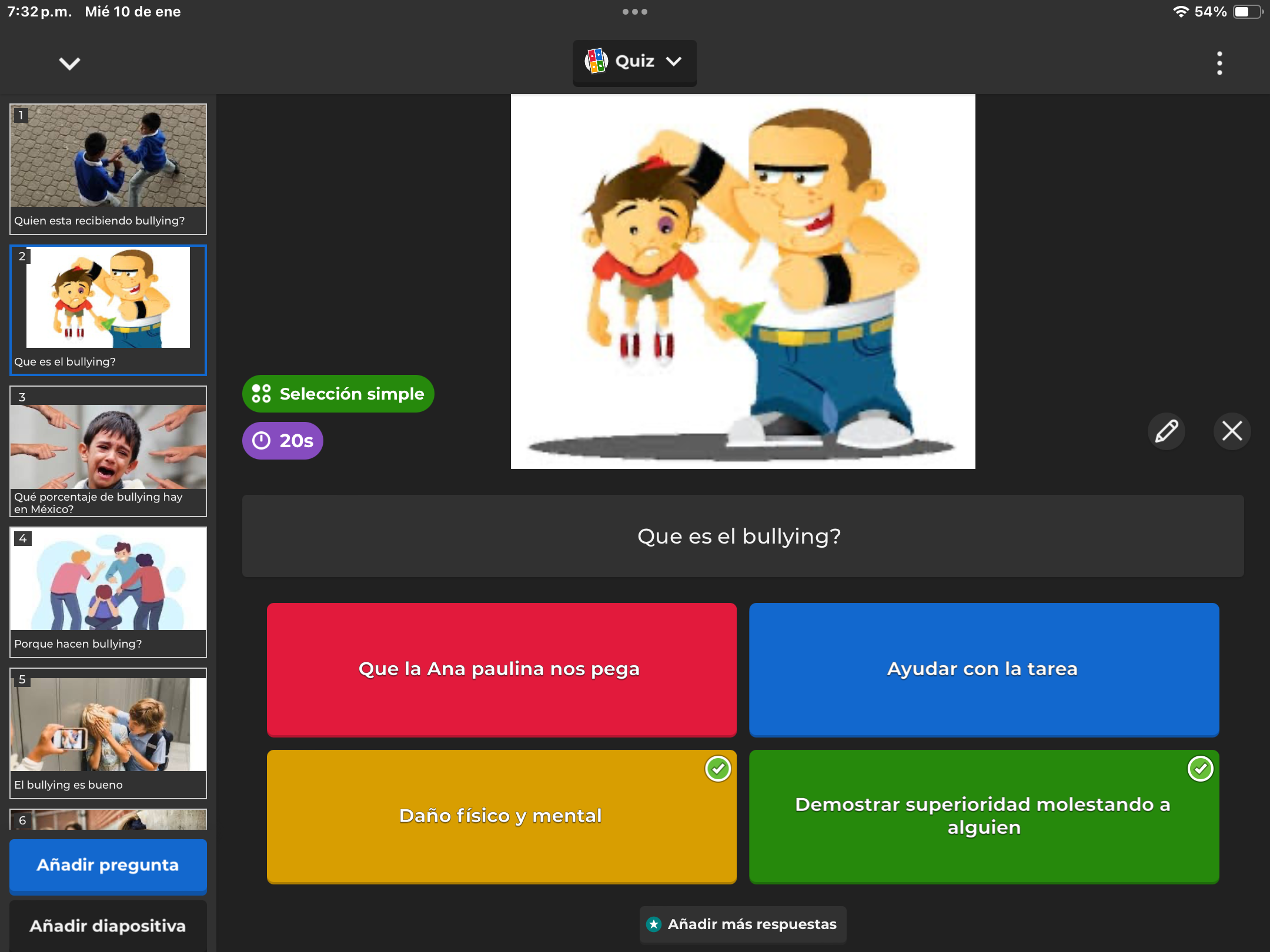The width and height of the screenshot is (1270, 952).
Task: Toggle correct checkmark on Daño físico y mental
Action: coord(717,769)
